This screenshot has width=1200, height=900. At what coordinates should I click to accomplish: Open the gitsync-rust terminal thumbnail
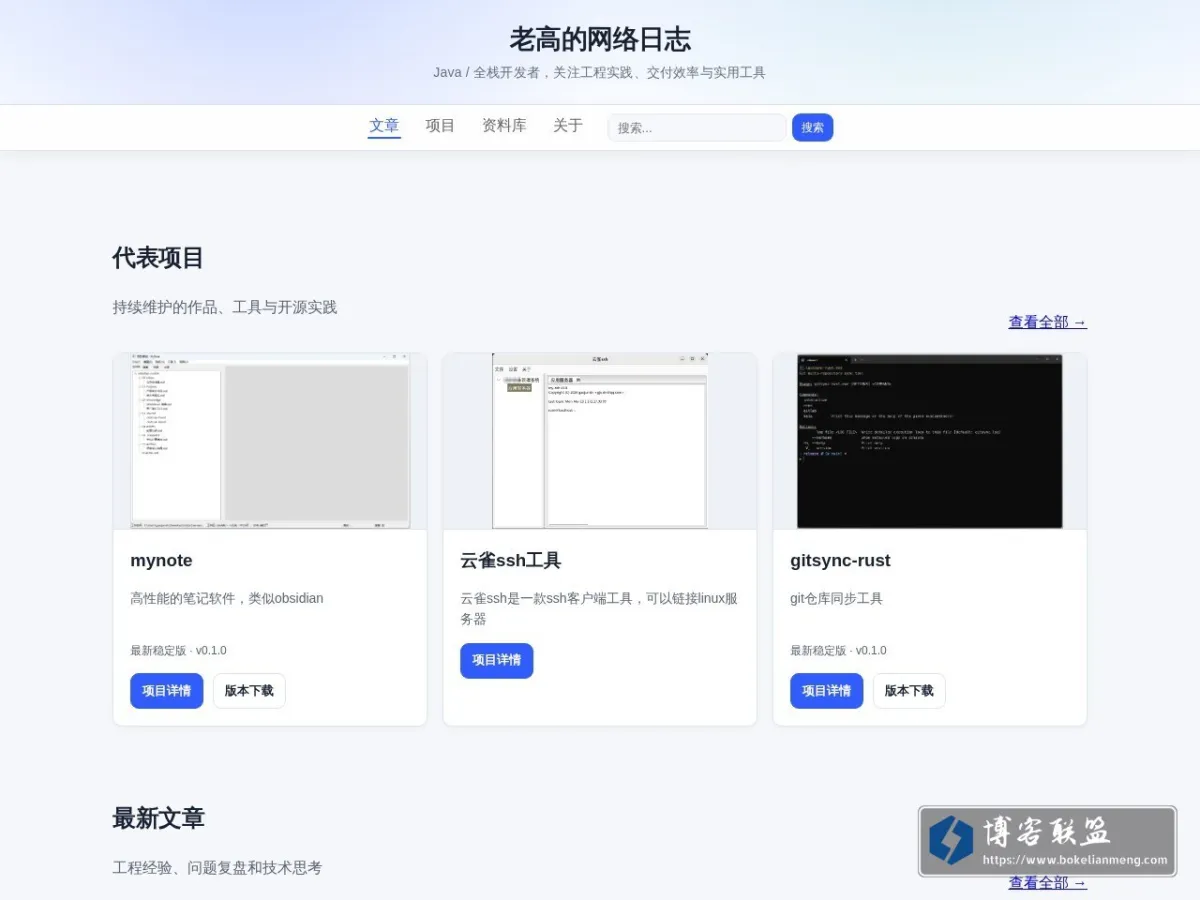pos(930,441)
